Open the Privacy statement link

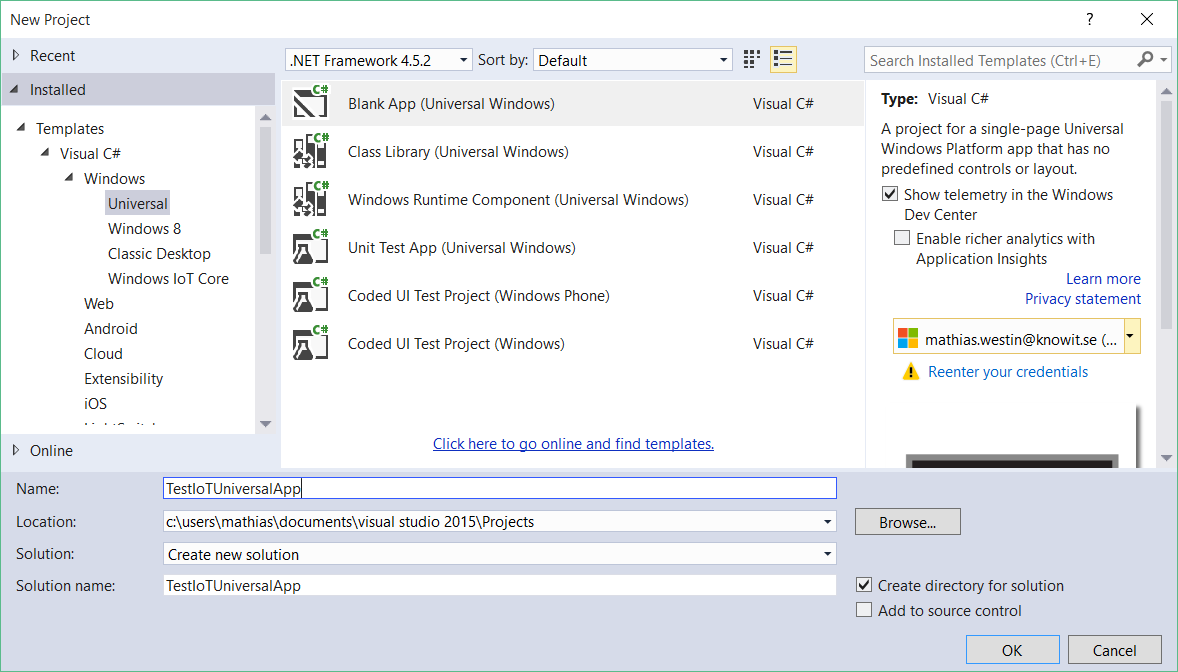1083,298
